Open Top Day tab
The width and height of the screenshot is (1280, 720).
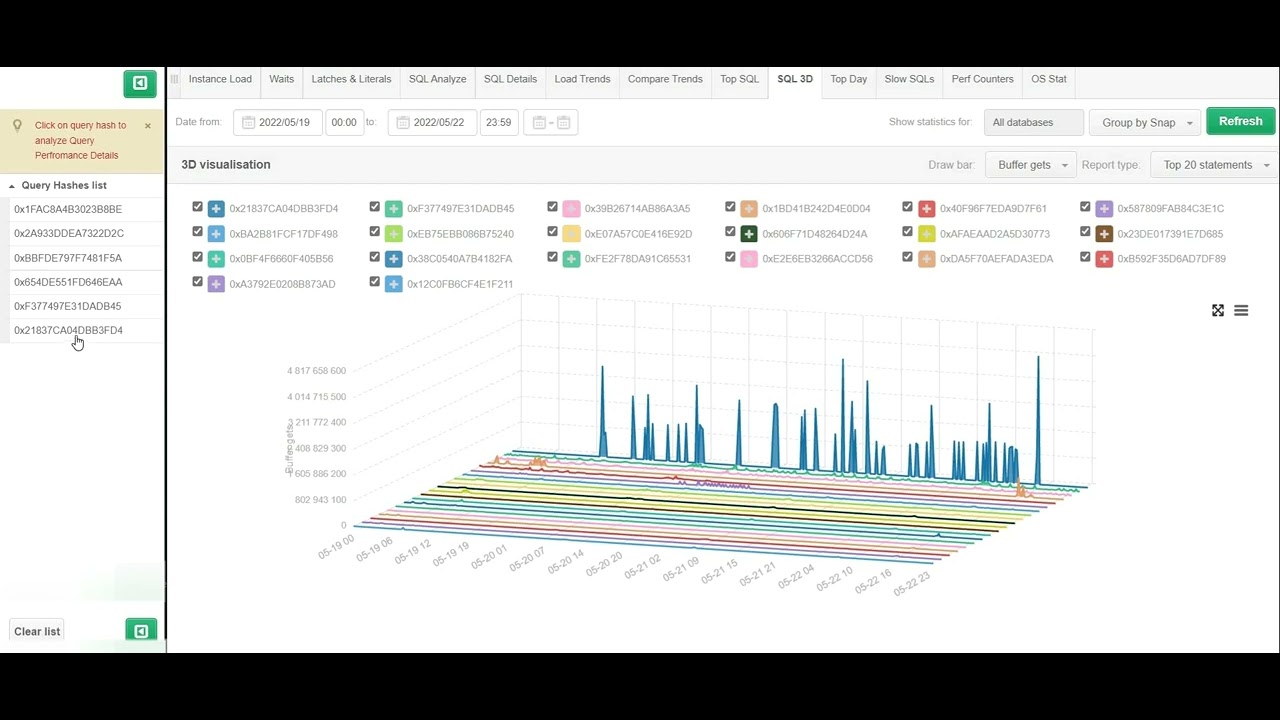[848, 79]
